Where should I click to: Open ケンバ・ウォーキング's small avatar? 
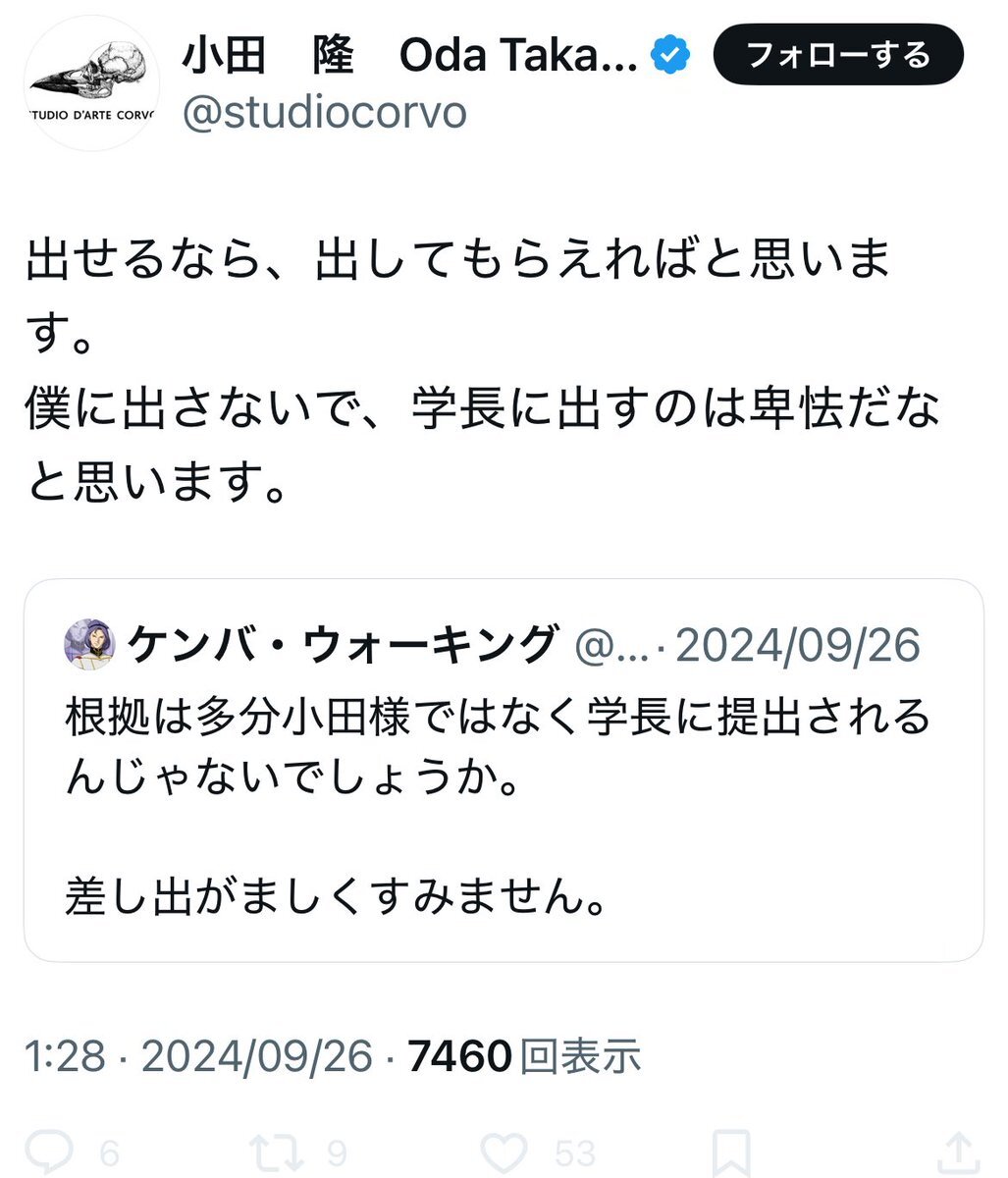coord(90,644)
